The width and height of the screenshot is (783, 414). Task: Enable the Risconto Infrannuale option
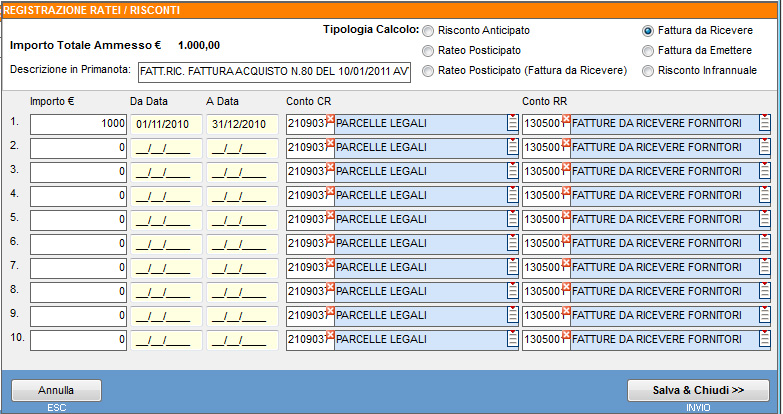[x=649, y=70]
